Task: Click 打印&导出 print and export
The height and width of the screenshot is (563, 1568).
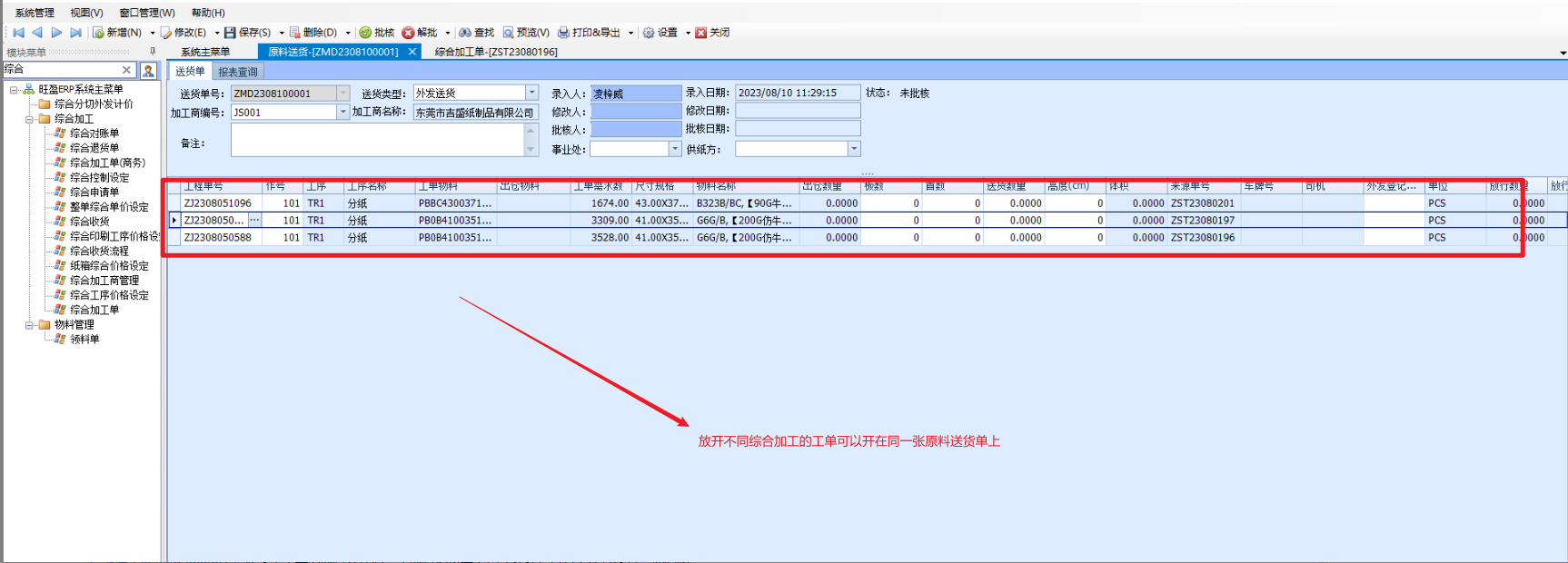Action: 589,33
